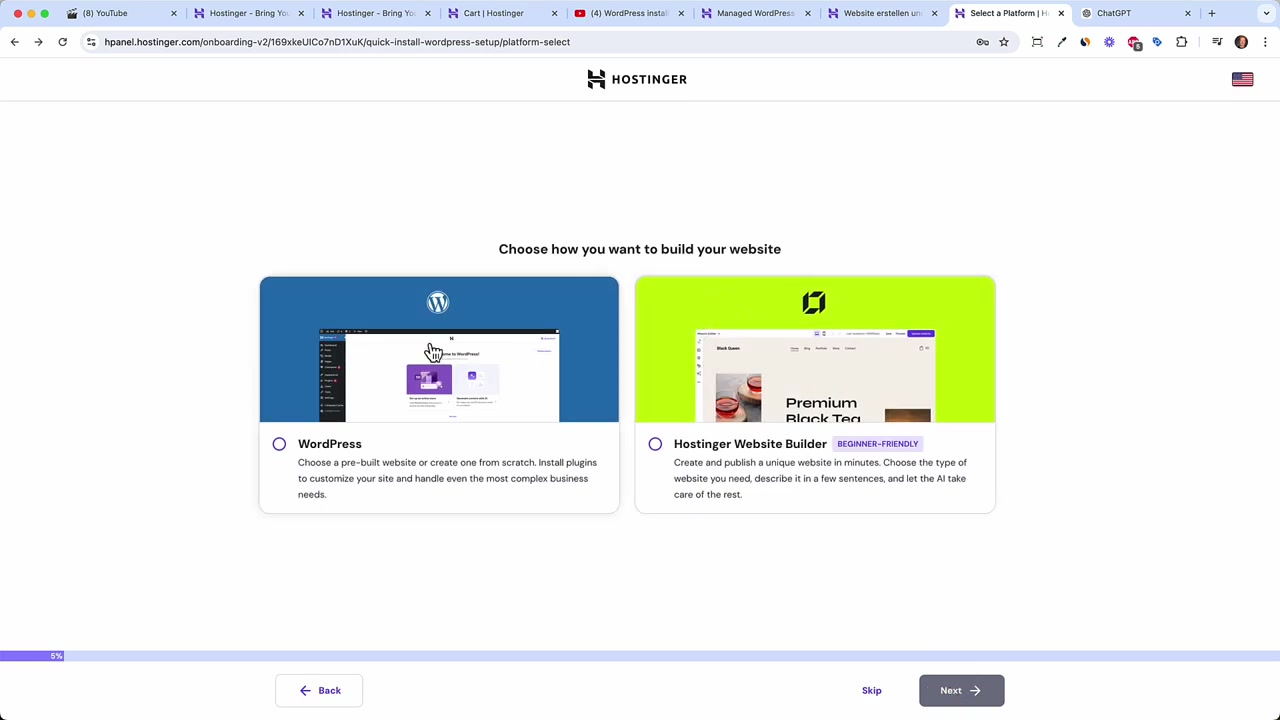Image resolution: width=1280 pixels, height=720 pixels.
Task: Click the onboarding progress bar at 5%
Action: click(x=32, y=656)
